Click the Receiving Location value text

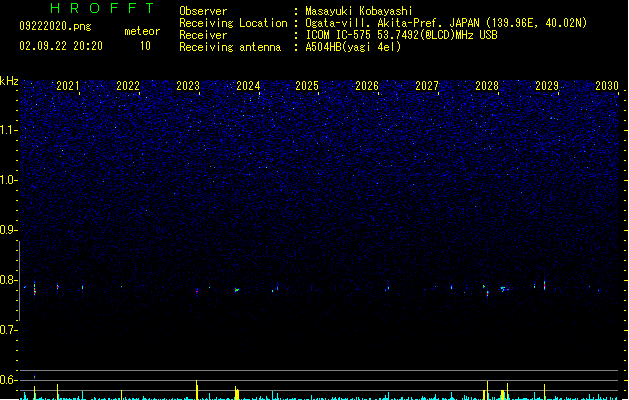[x=446, y=23]
